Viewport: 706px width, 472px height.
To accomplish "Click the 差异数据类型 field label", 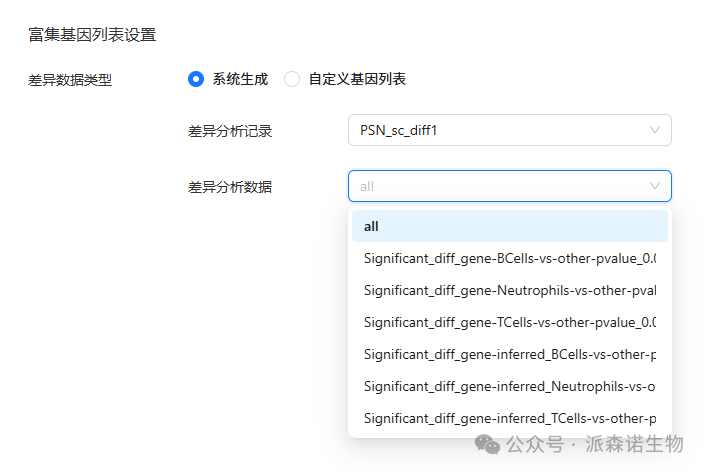I will click(x=70, y=80).
